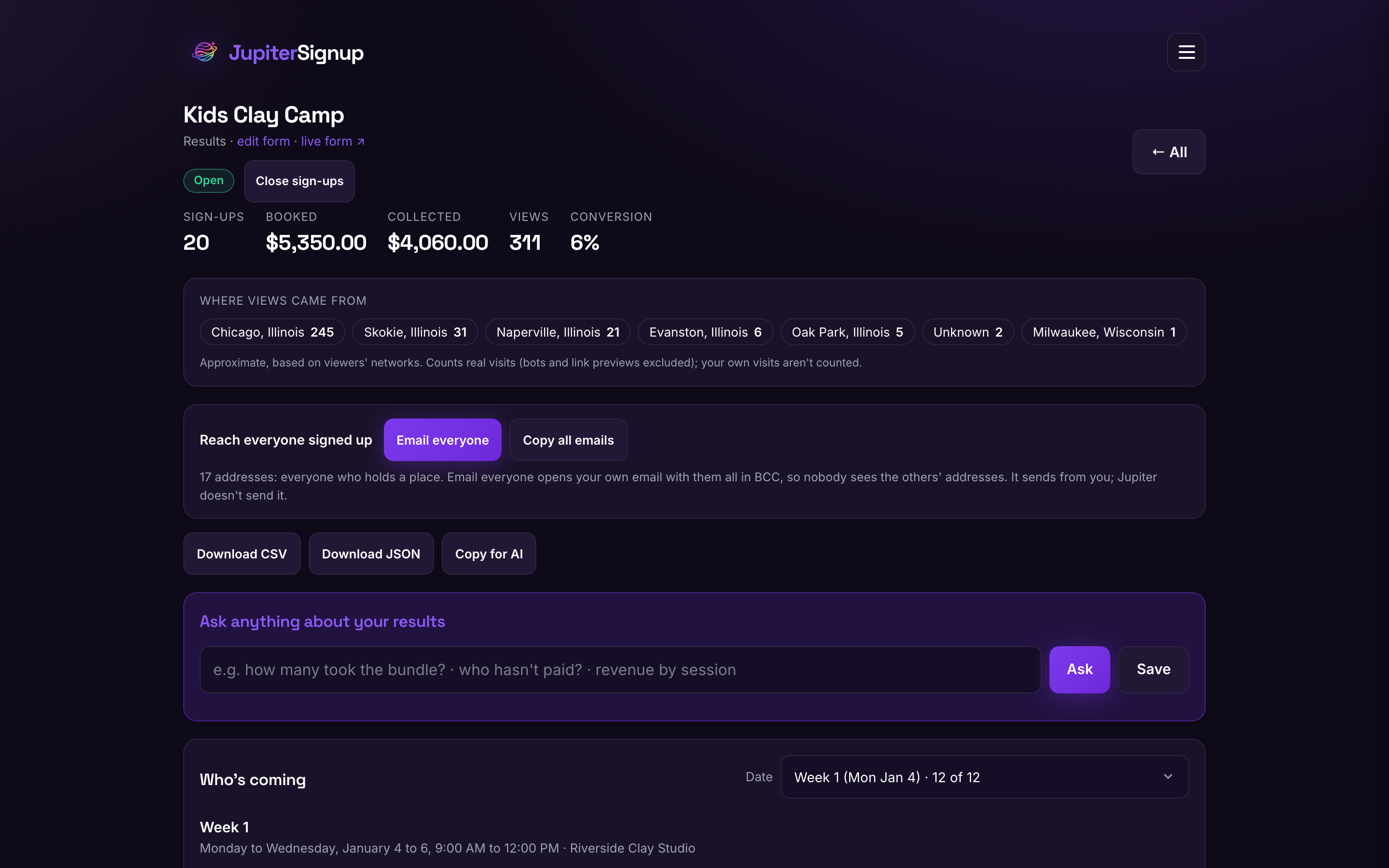Open the hamburger menu icon
The image size is (1389, 868).
tap(1186, 52)
